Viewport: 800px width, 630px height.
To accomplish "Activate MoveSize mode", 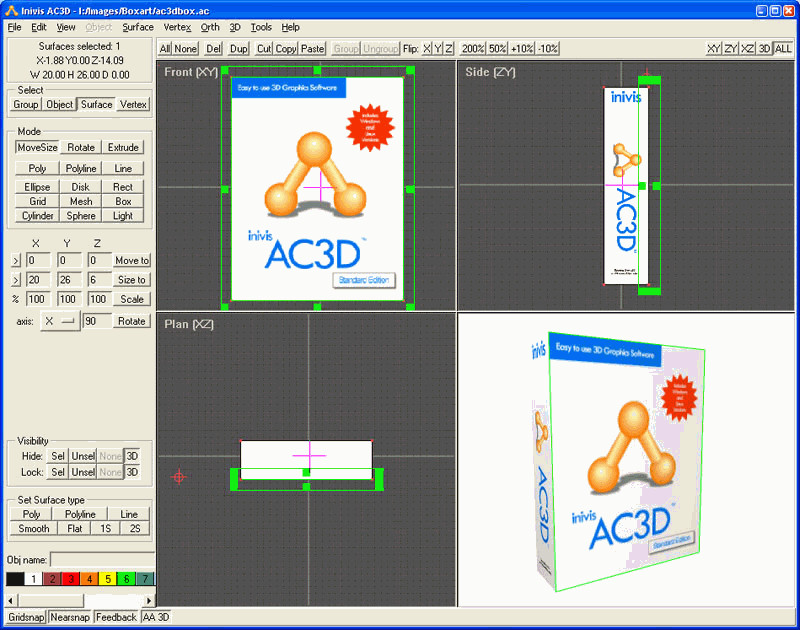I will click(37, 147).
